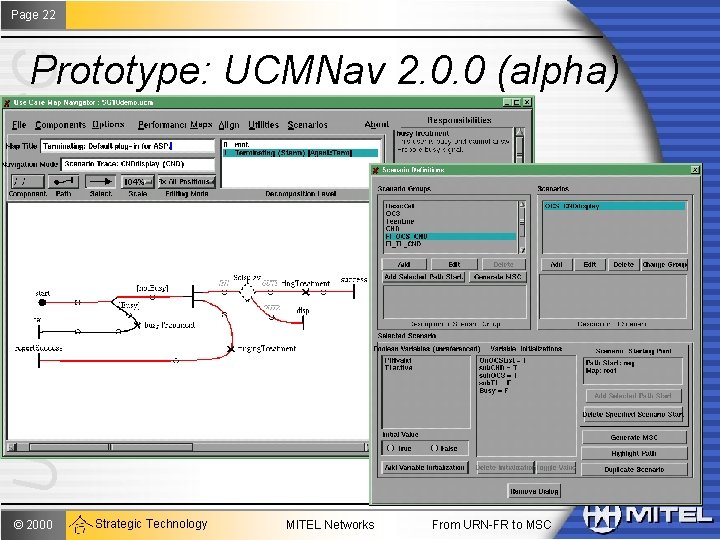Open the Utilities menu
The image size is (720, 540).
[x=264, y=125]
